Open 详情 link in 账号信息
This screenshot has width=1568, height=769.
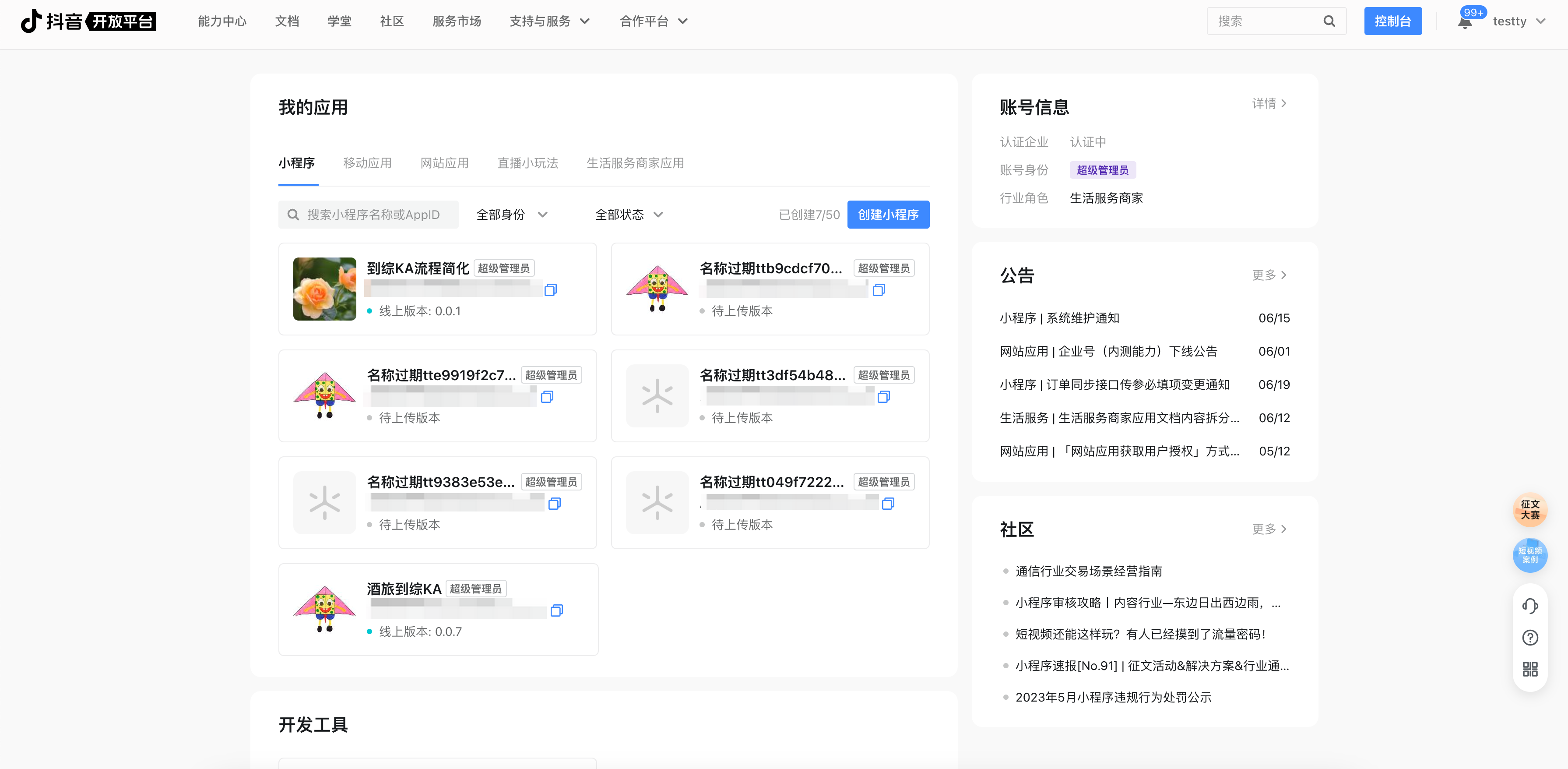pos(1269,103)
